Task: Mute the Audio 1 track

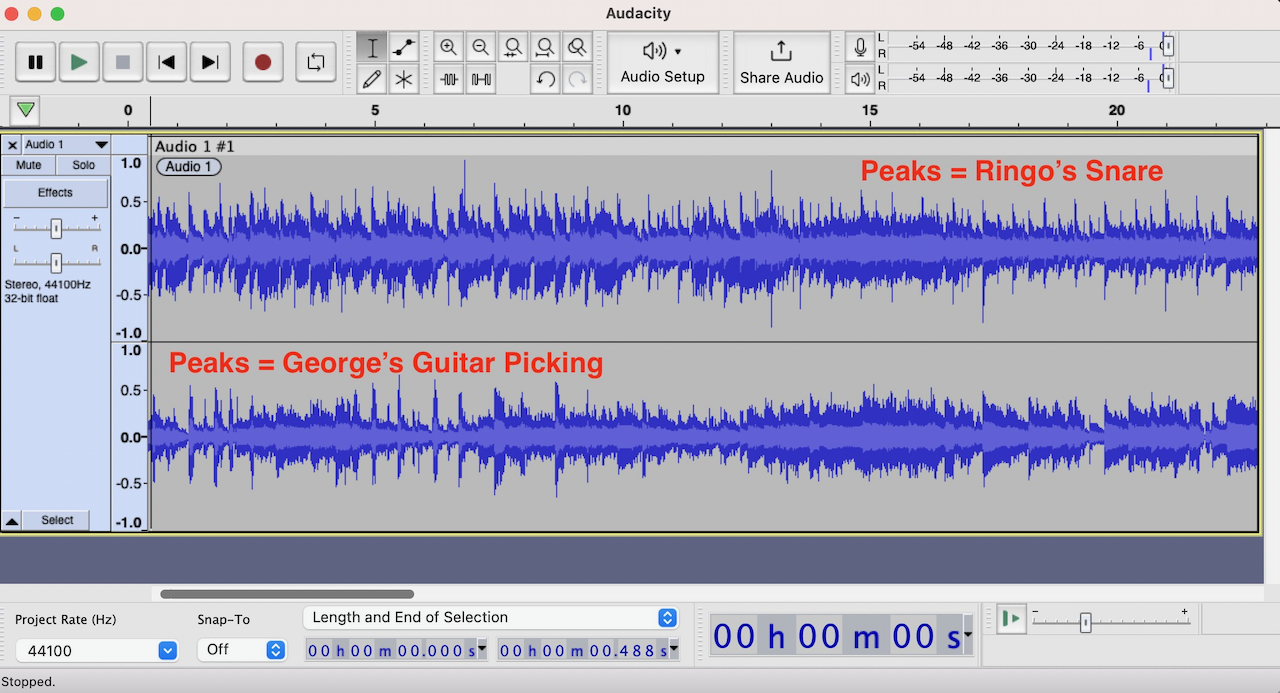Action: 29,165
